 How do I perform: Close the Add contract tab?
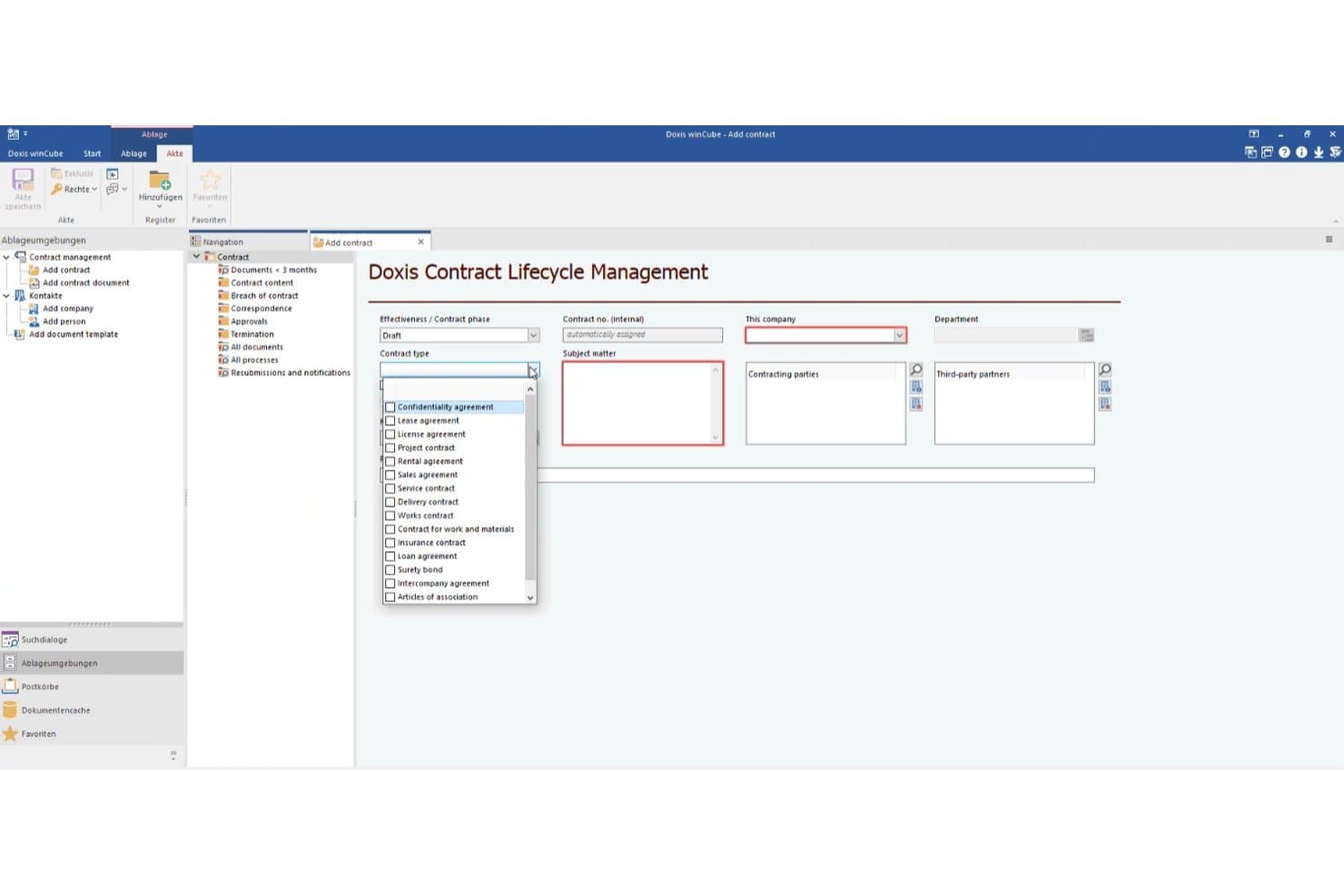pos(420,242)
